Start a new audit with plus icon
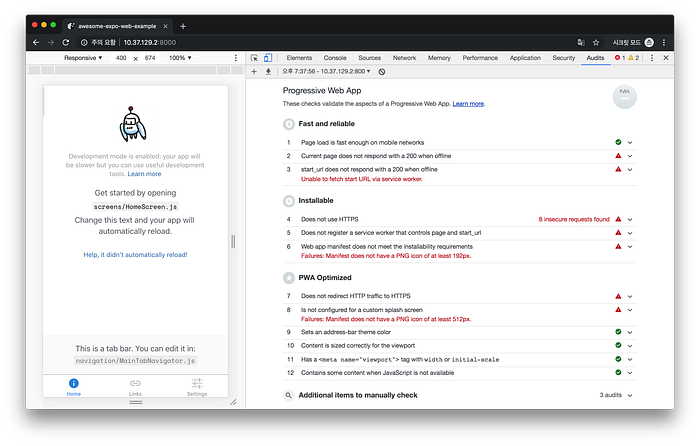The image size is (700, 446). click(x=254, y=71)
